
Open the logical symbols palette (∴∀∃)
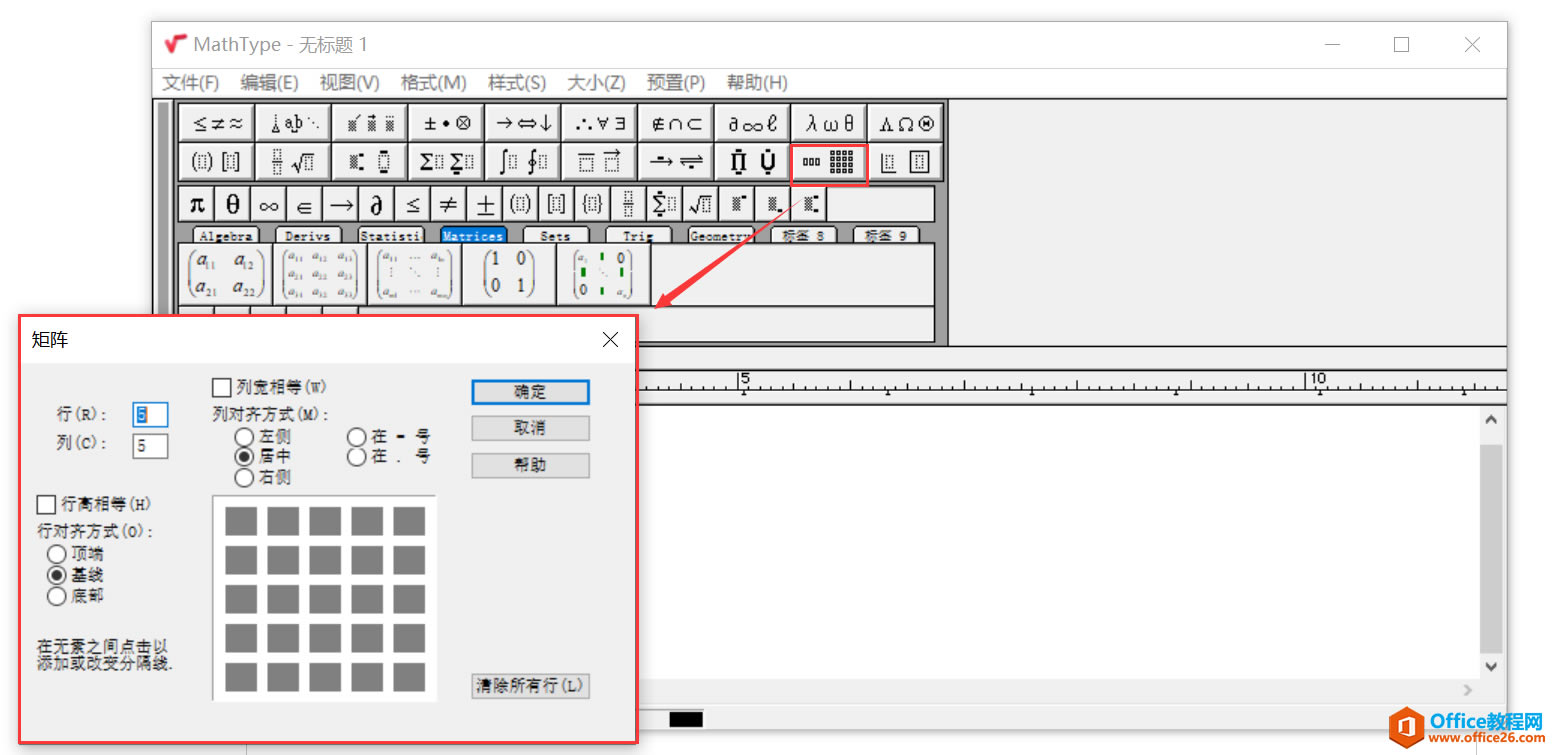(x=600, y=123)
